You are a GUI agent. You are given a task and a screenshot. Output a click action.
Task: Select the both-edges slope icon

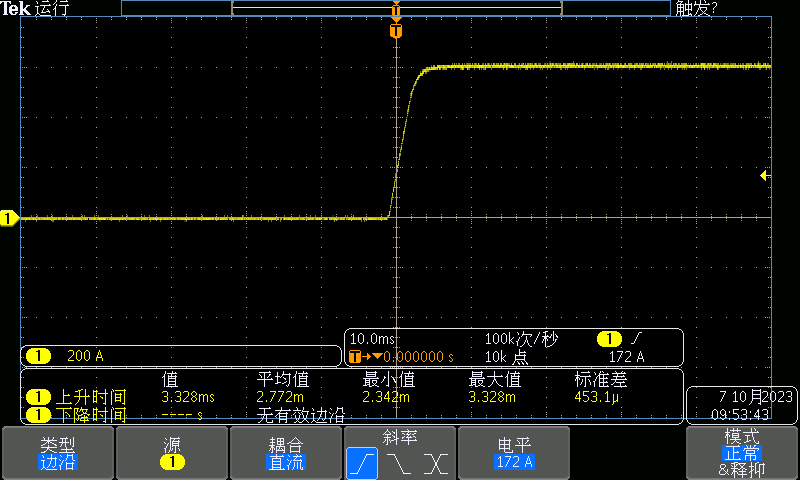tap(435, 463)
